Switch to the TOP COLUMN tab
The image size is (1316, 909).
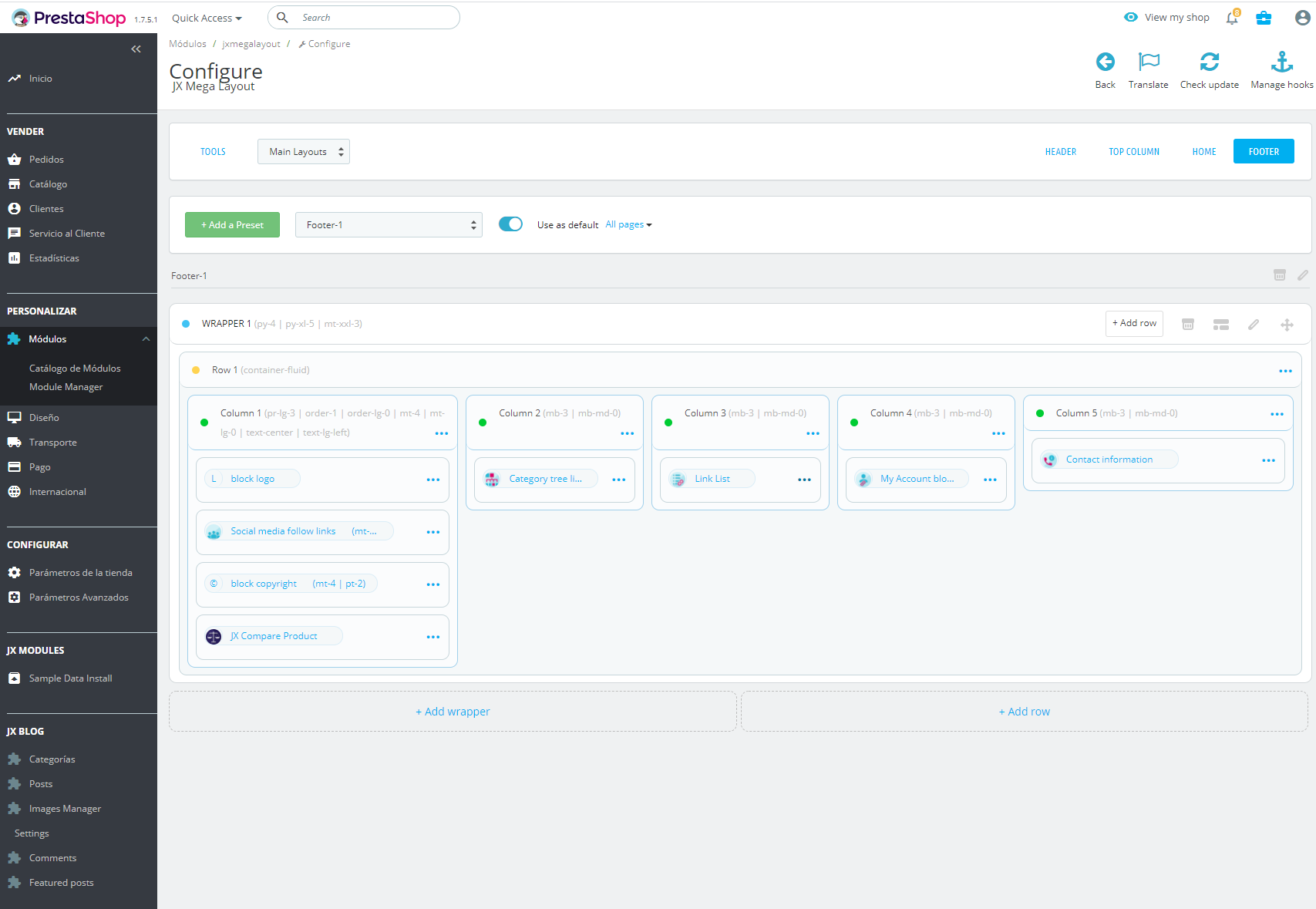click(1134, 152)
